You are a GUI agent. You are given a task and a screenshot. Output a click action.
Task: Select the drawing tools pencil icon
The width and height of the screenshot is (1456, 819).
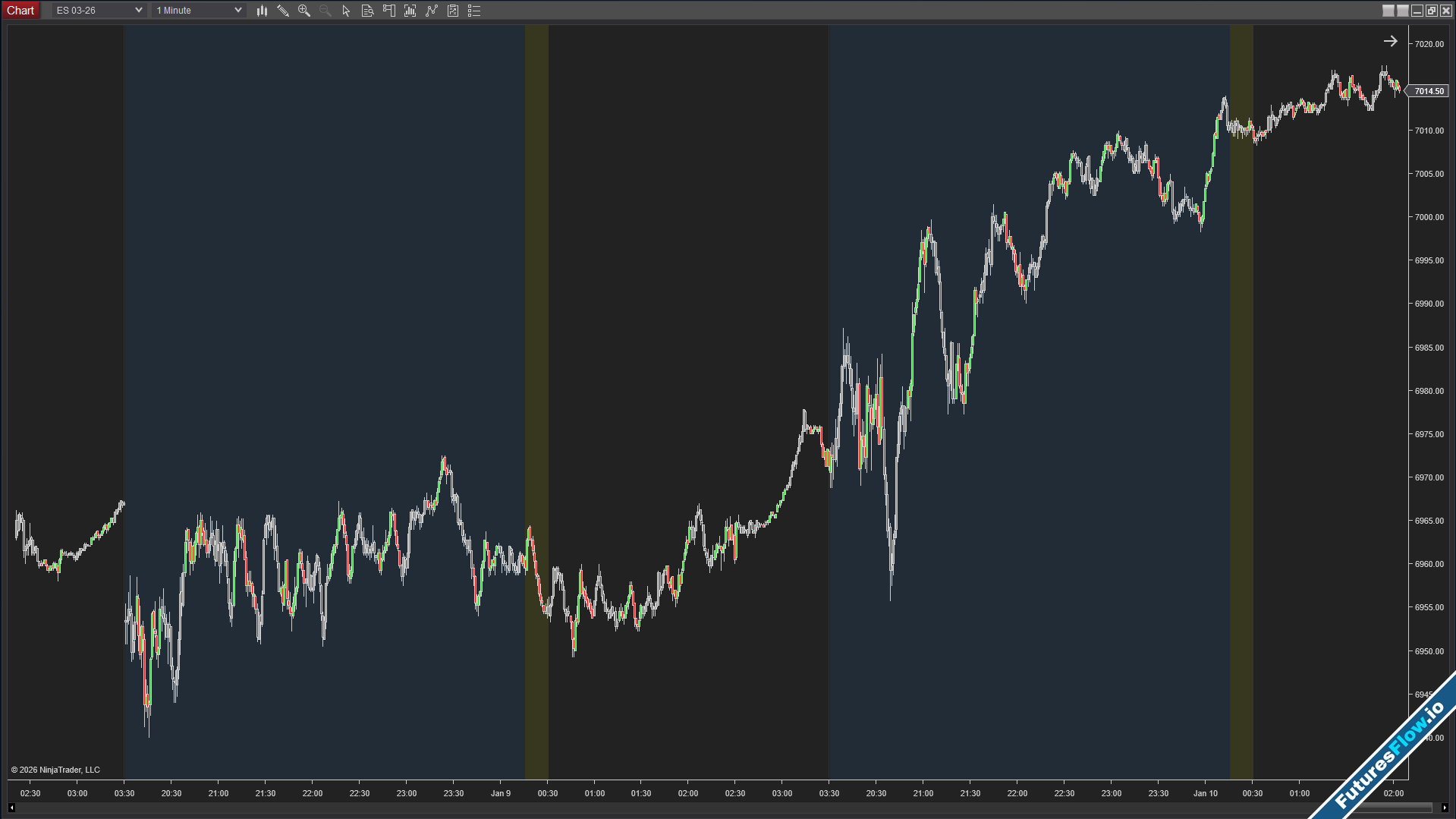(x=283, y=11)
